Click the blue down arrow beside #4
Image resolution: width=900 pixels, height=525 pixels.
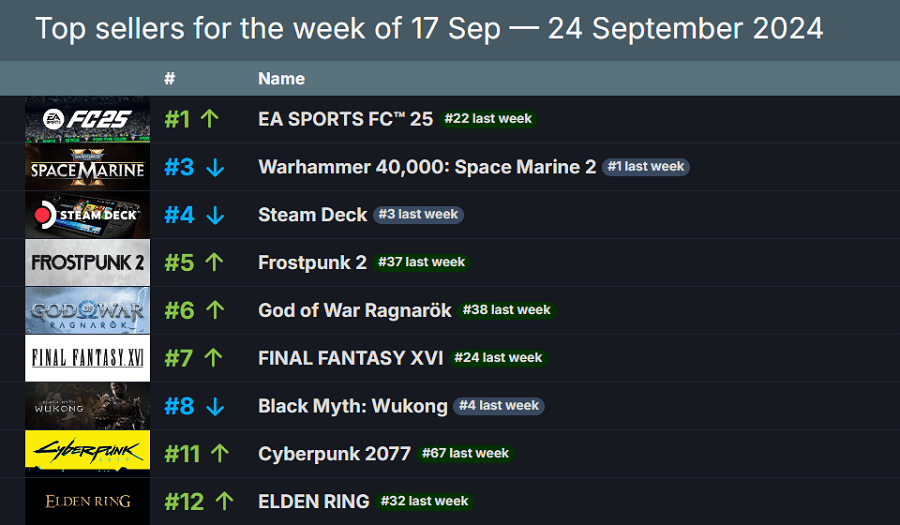click(215, 215)
